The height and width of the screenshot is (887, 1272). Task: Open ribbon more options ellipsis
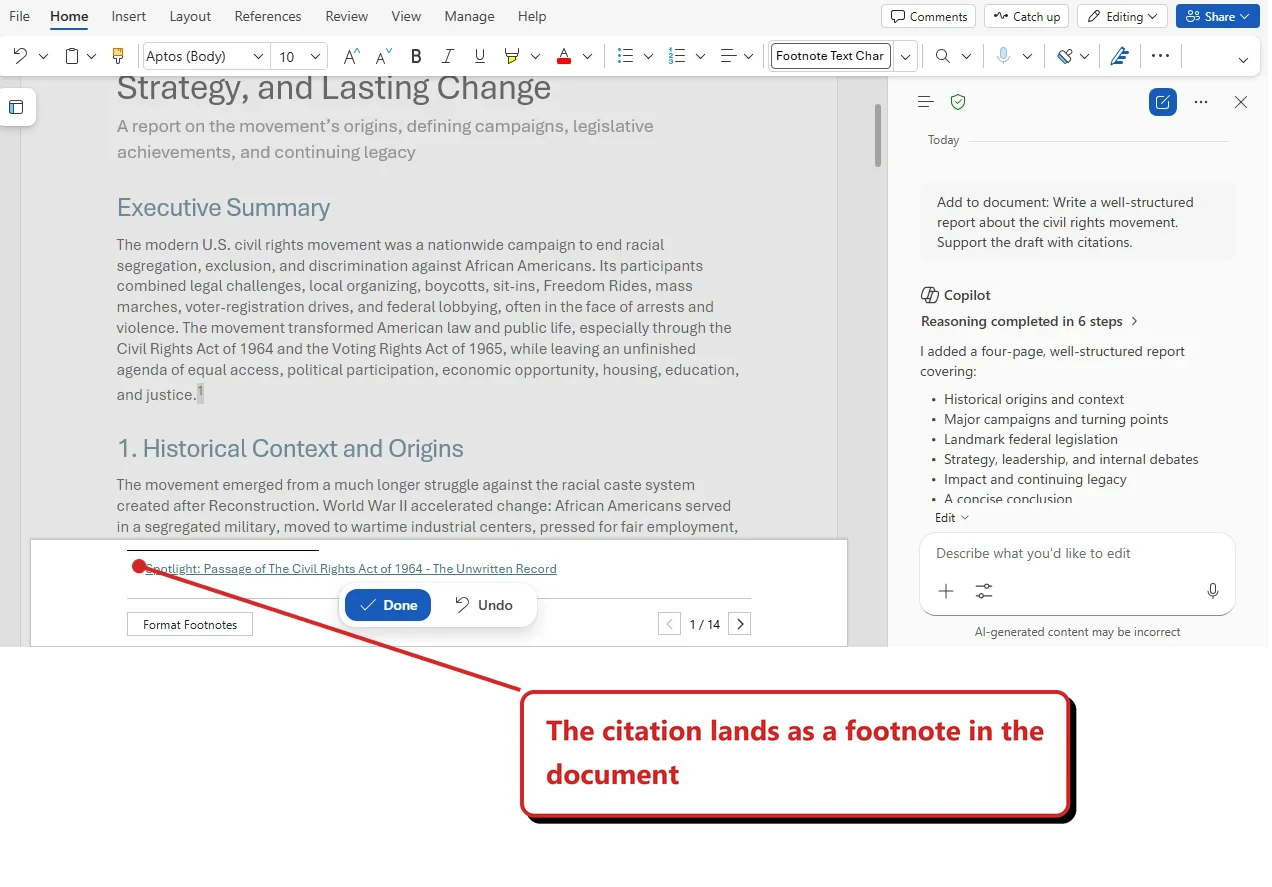[1160, 56]
